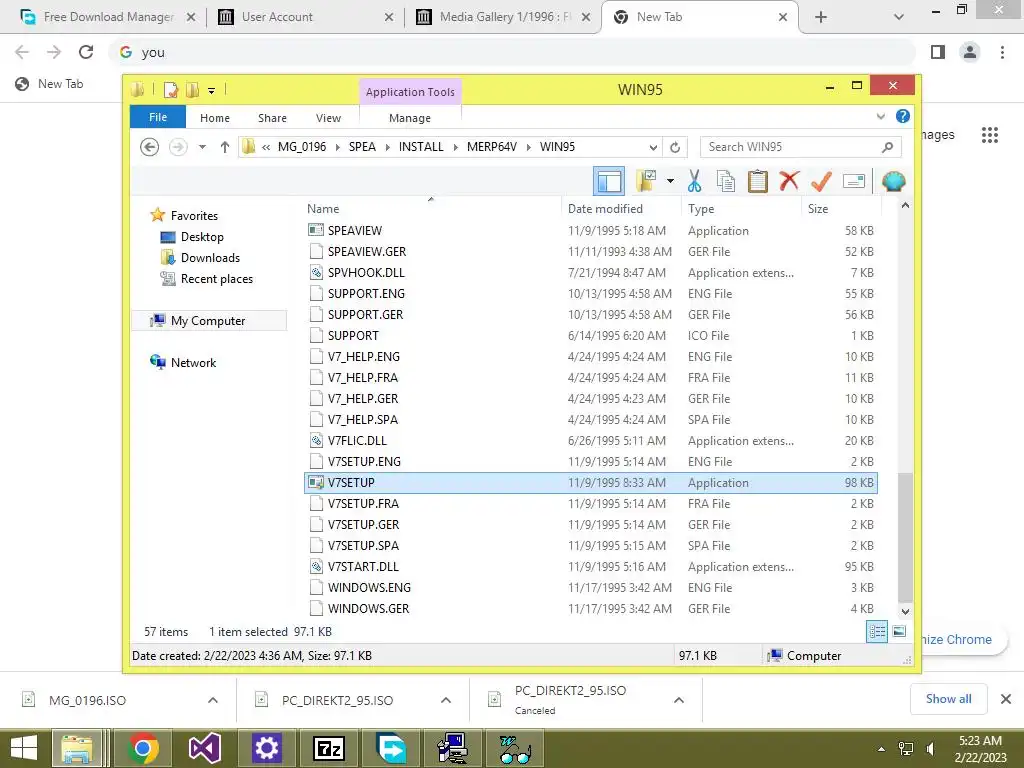The image size is (1024, 768).
Task: Switch to Large icons view in status bar
Action: pos(899,631)
